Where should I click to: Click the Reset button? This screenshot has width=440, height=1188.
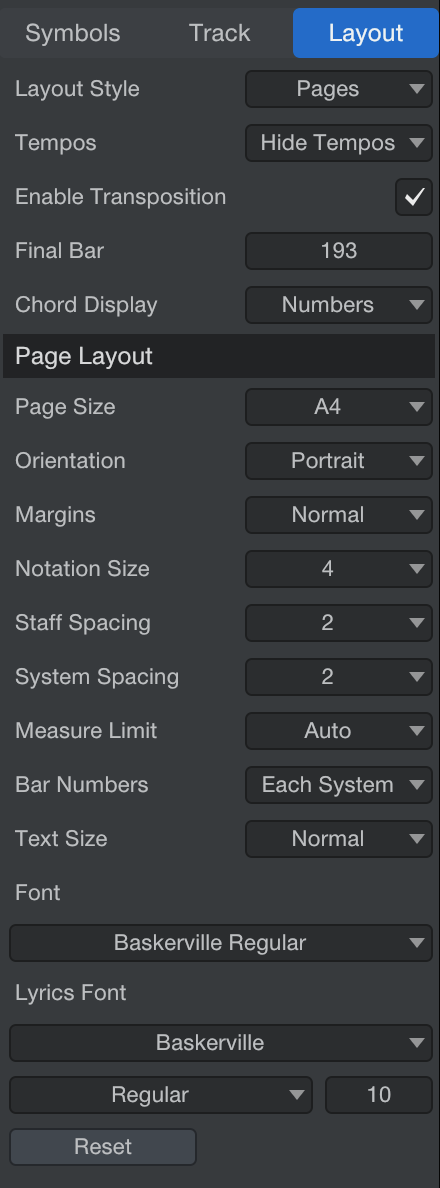[x=103, y=1146]
